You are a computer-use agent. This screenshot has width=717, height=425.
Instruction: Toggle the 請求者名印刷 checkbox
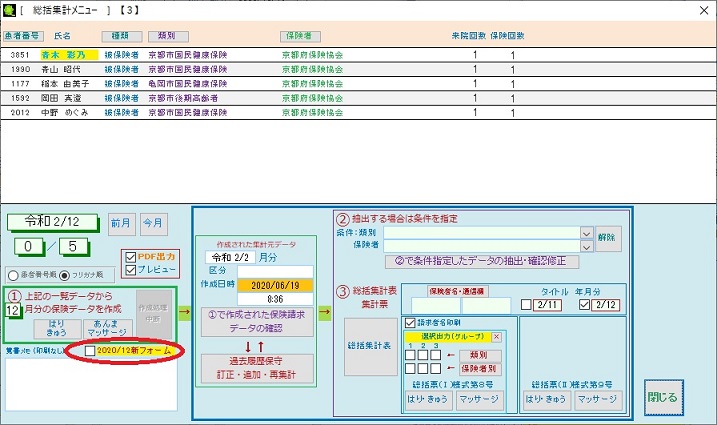click(x=410, y=323)
